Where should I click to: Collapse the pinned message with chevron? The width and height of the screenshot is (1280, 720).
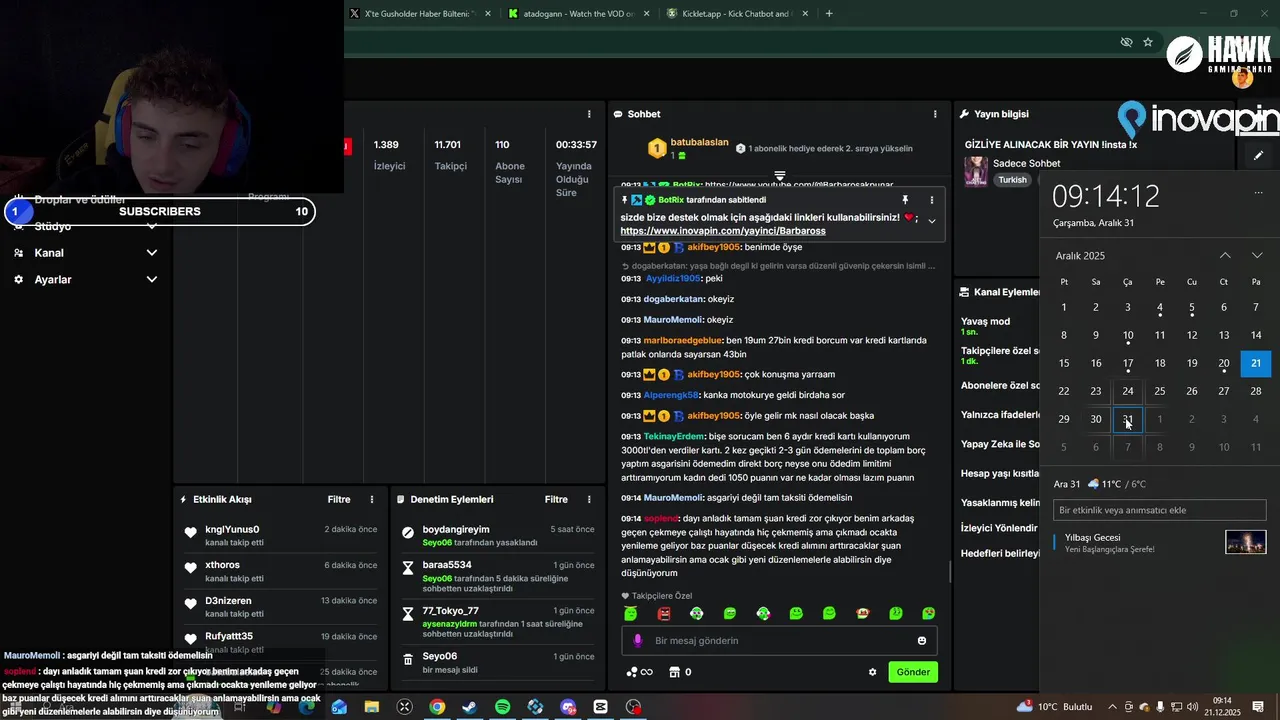coord(932,221)
